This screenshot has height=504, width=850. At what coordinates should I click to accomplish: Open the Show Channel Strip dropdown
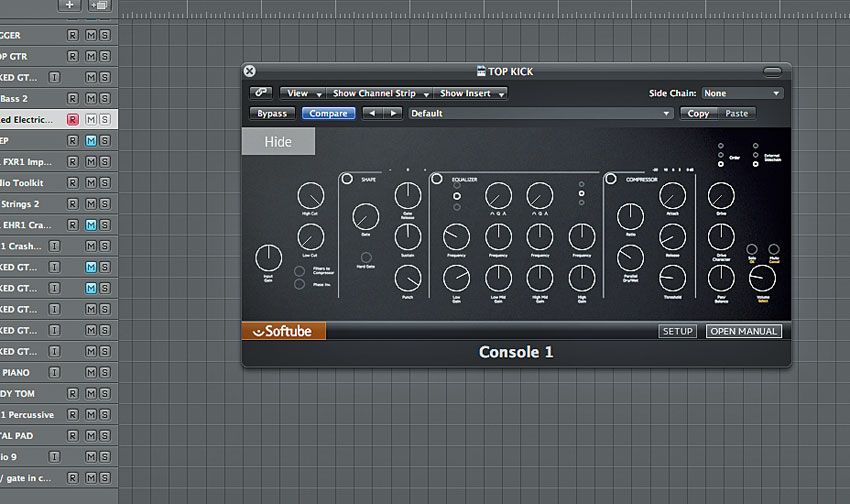379,93
